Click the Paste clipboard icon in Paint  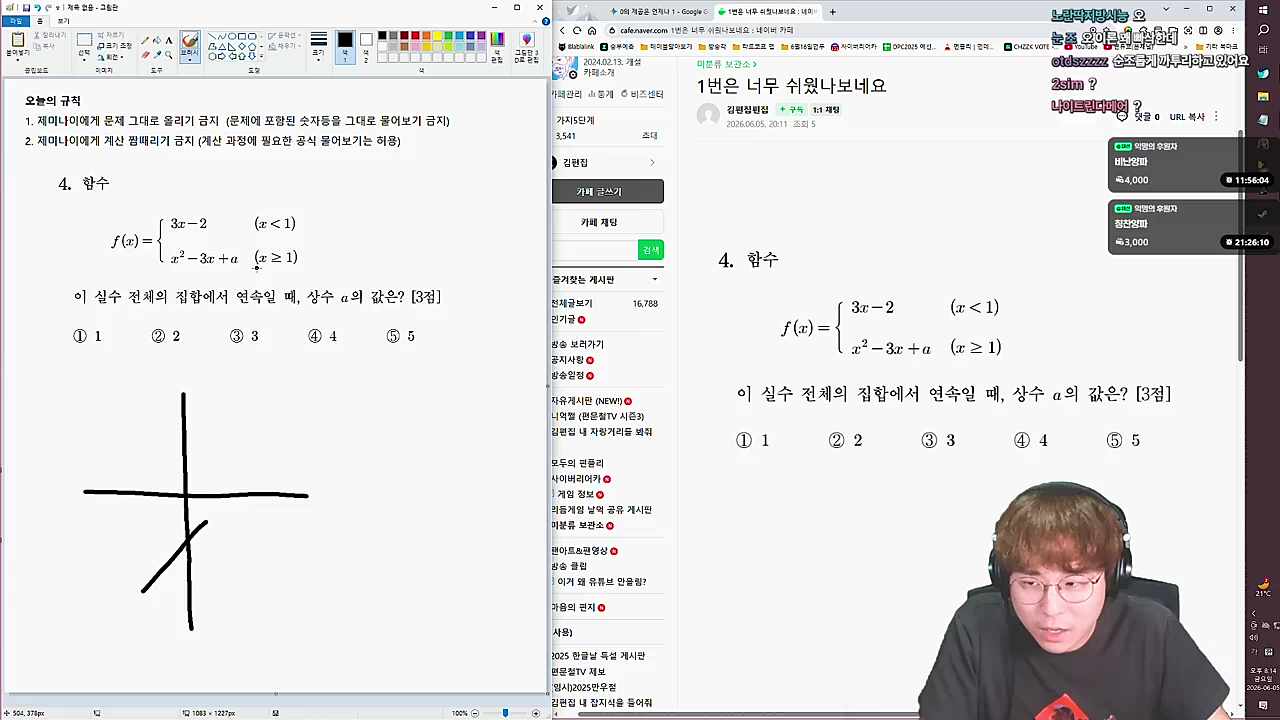18,39
